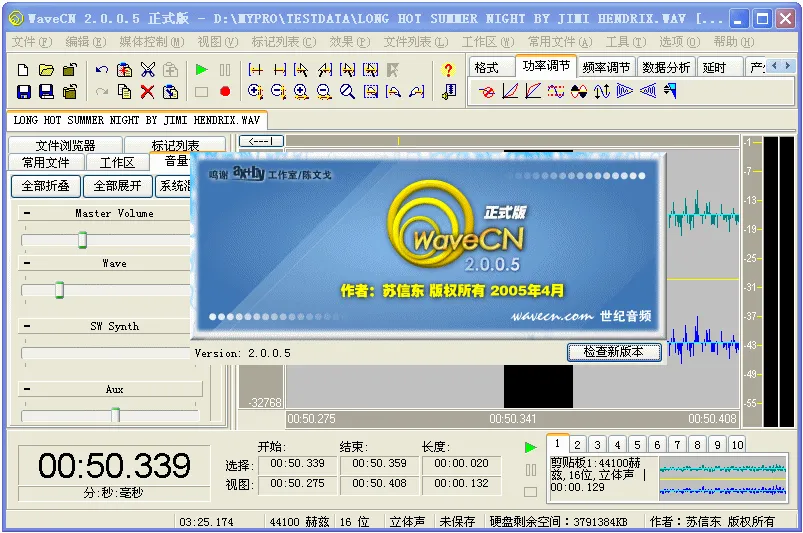Collapse the Wave mixer section
Screen dimensions: 803x533
pyautogui.click(x=27, y=263)
